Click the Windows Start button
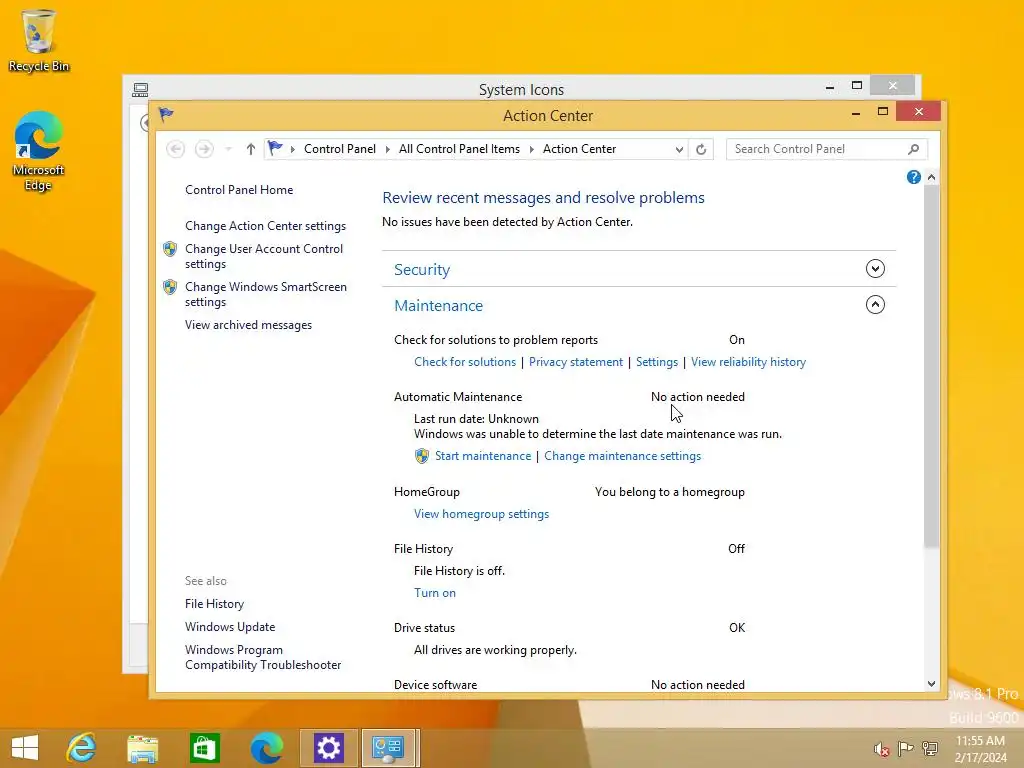The image size is (1024, 768). [x=25, y=748]
